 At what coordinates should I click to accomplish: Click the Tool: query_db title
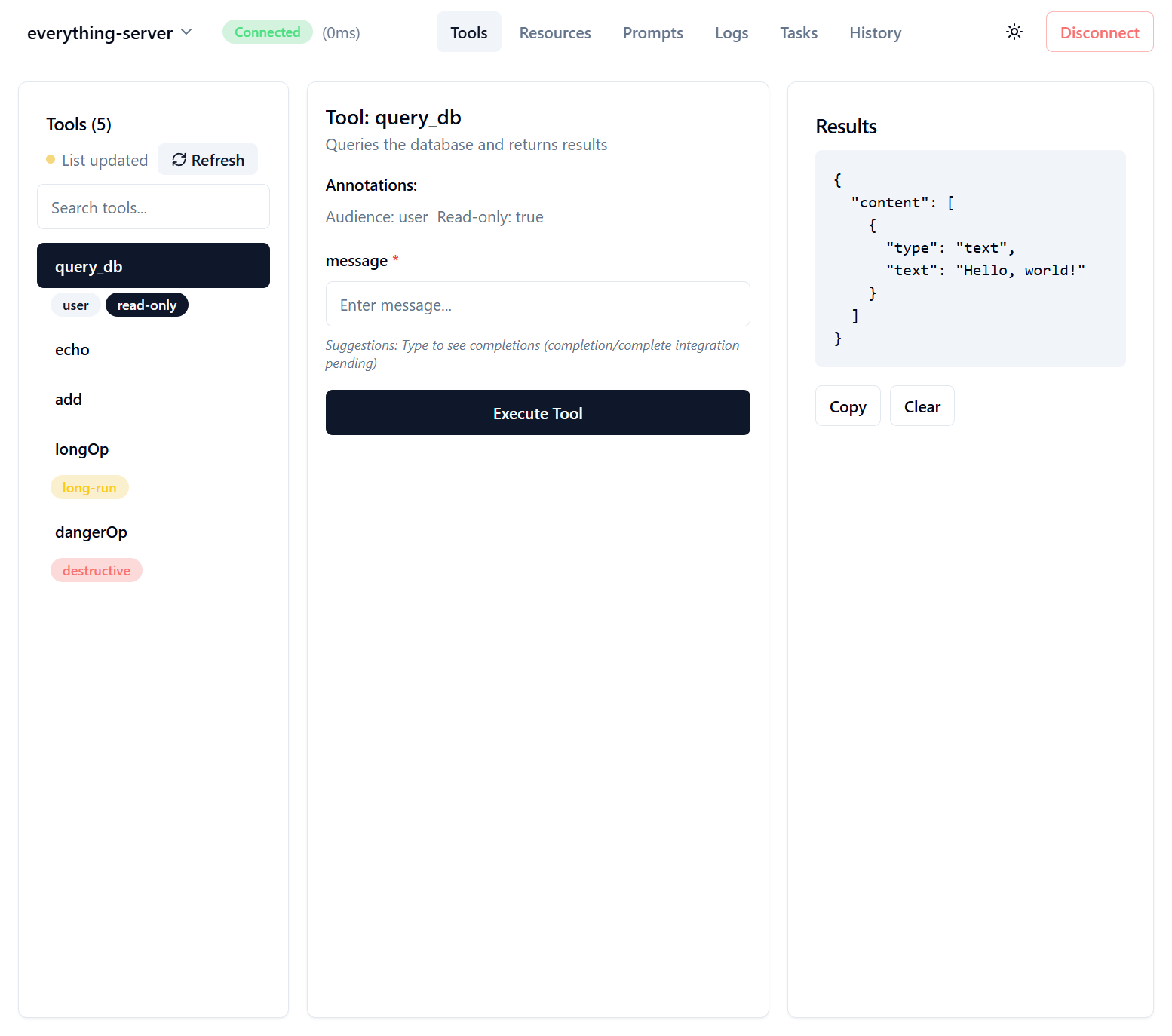pos(393,117)
